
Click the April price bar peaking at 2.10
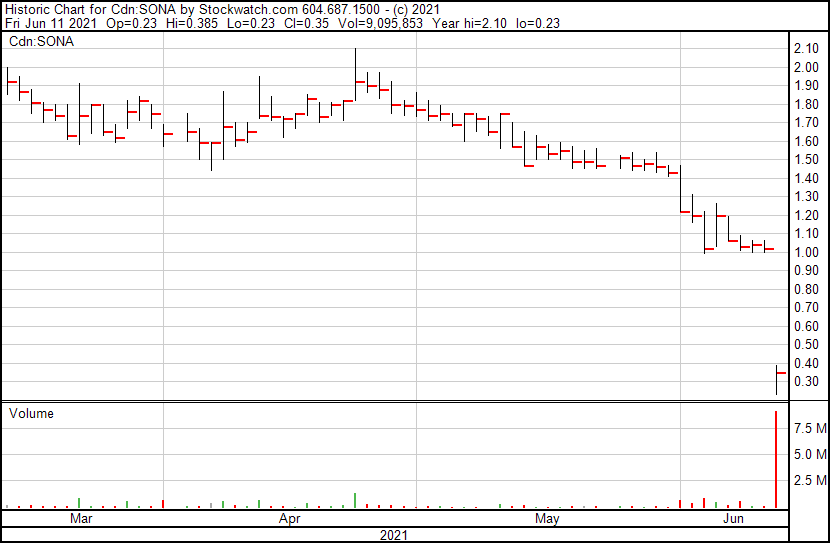356,74
